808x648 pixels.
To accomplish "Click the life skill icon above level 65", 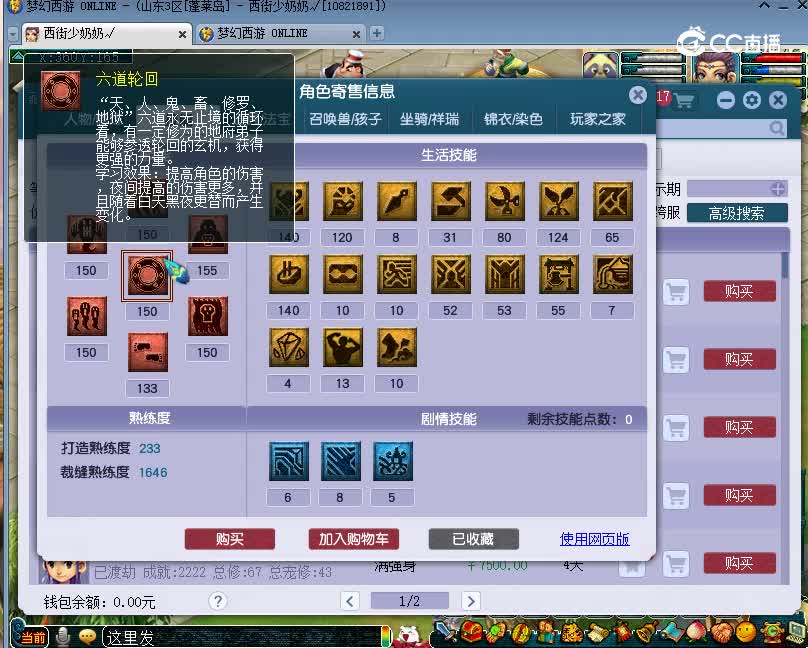I will [x=612, y=201].
